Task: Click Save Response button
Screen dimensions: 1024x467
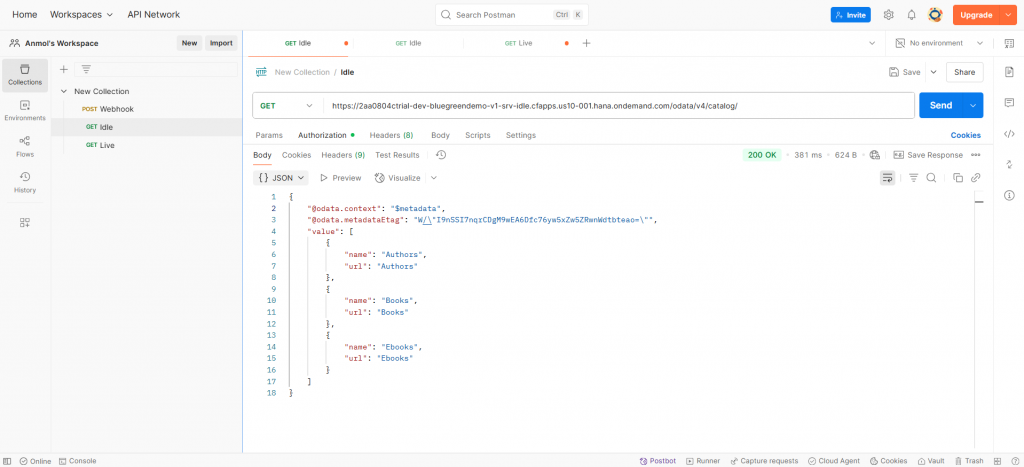Action: coord(928,155)
